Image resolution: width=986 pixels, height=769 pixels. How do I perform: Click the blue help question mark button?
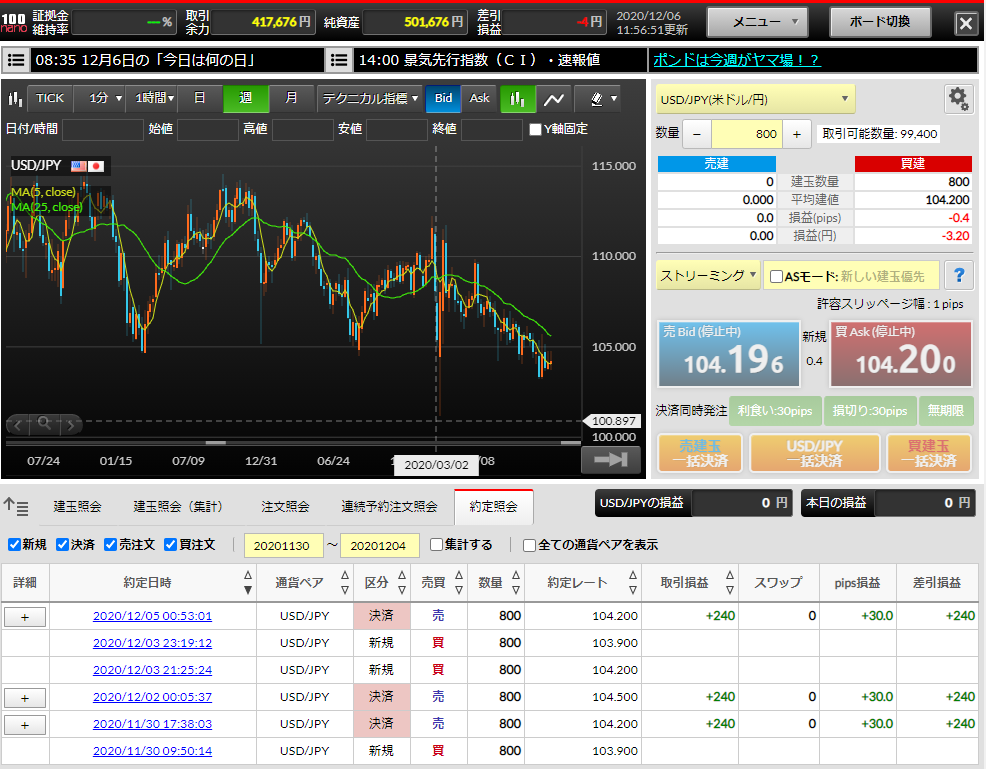[x=958, y=275]
